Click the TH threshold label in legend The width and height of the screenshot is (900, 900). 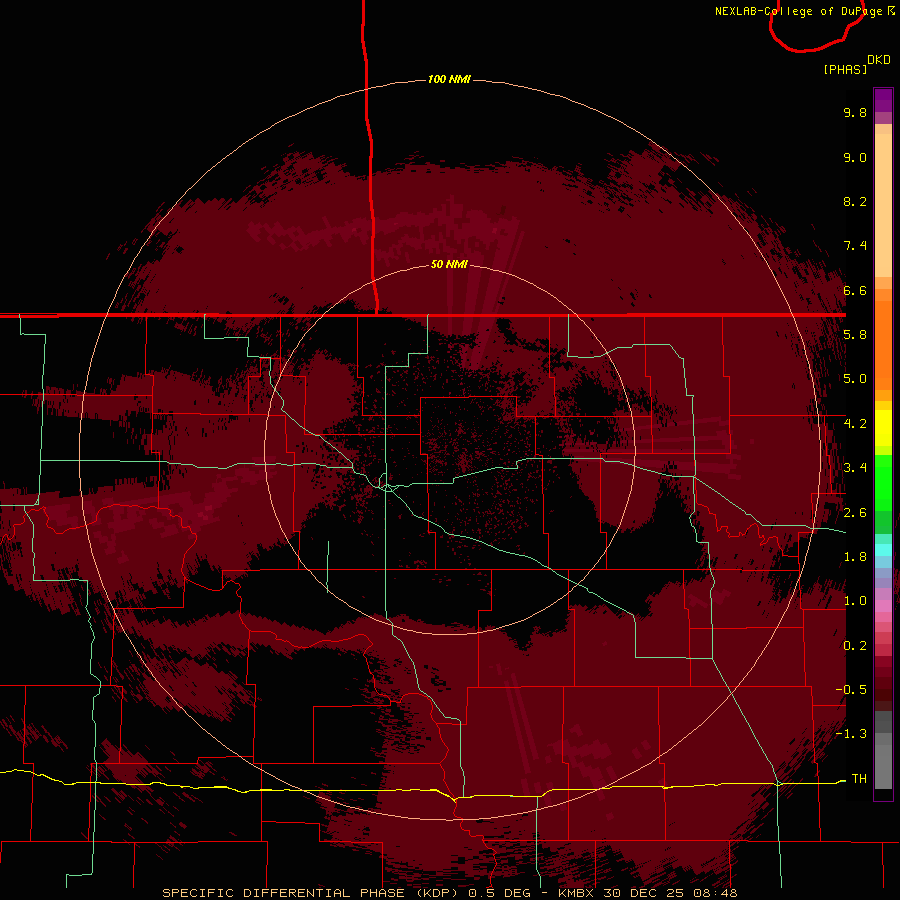click(x=859, y=779)
